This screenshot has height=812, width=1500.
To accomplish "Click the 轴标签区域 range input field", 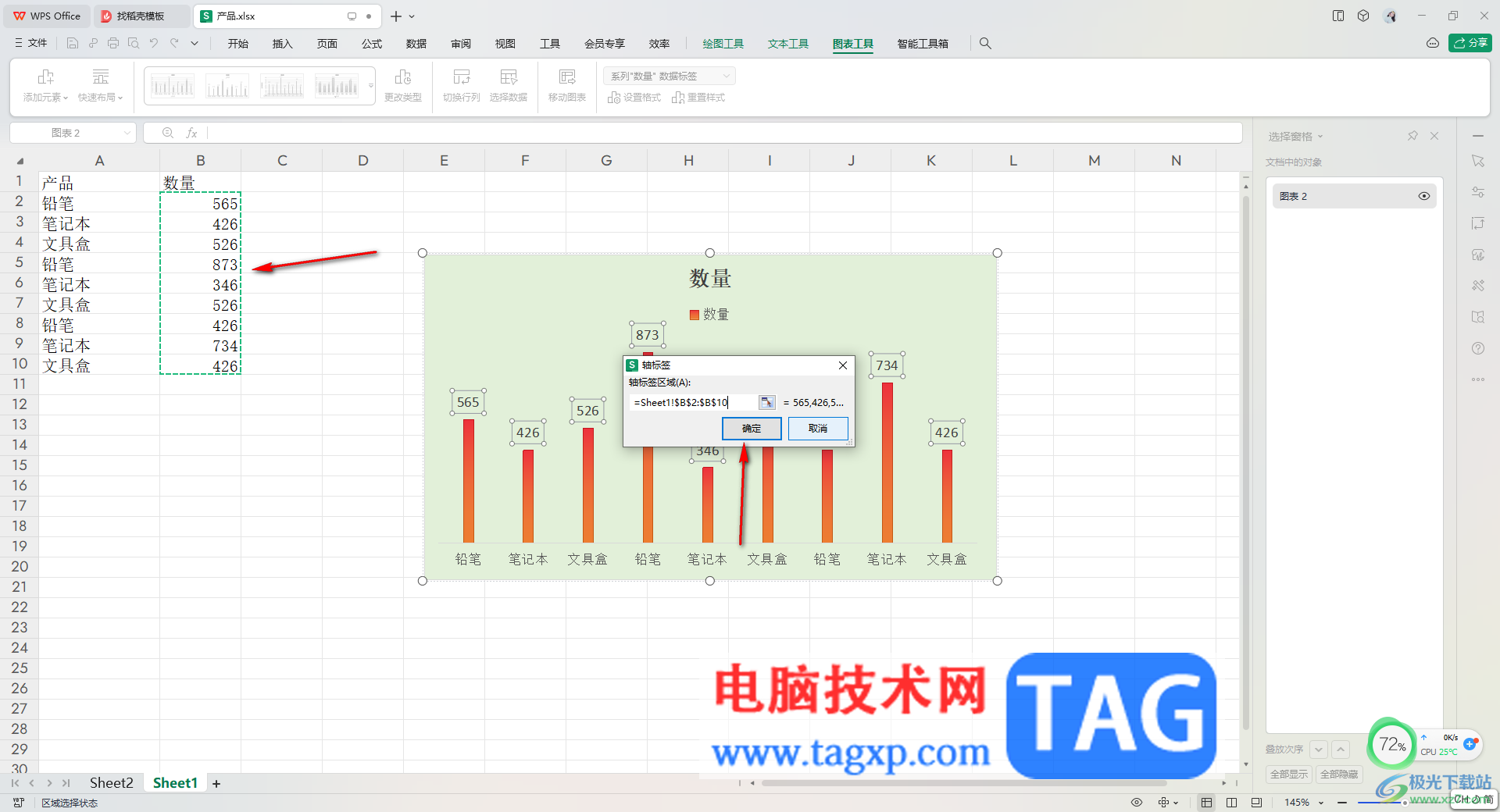I will pyautogui.click(x=693, y=402).
